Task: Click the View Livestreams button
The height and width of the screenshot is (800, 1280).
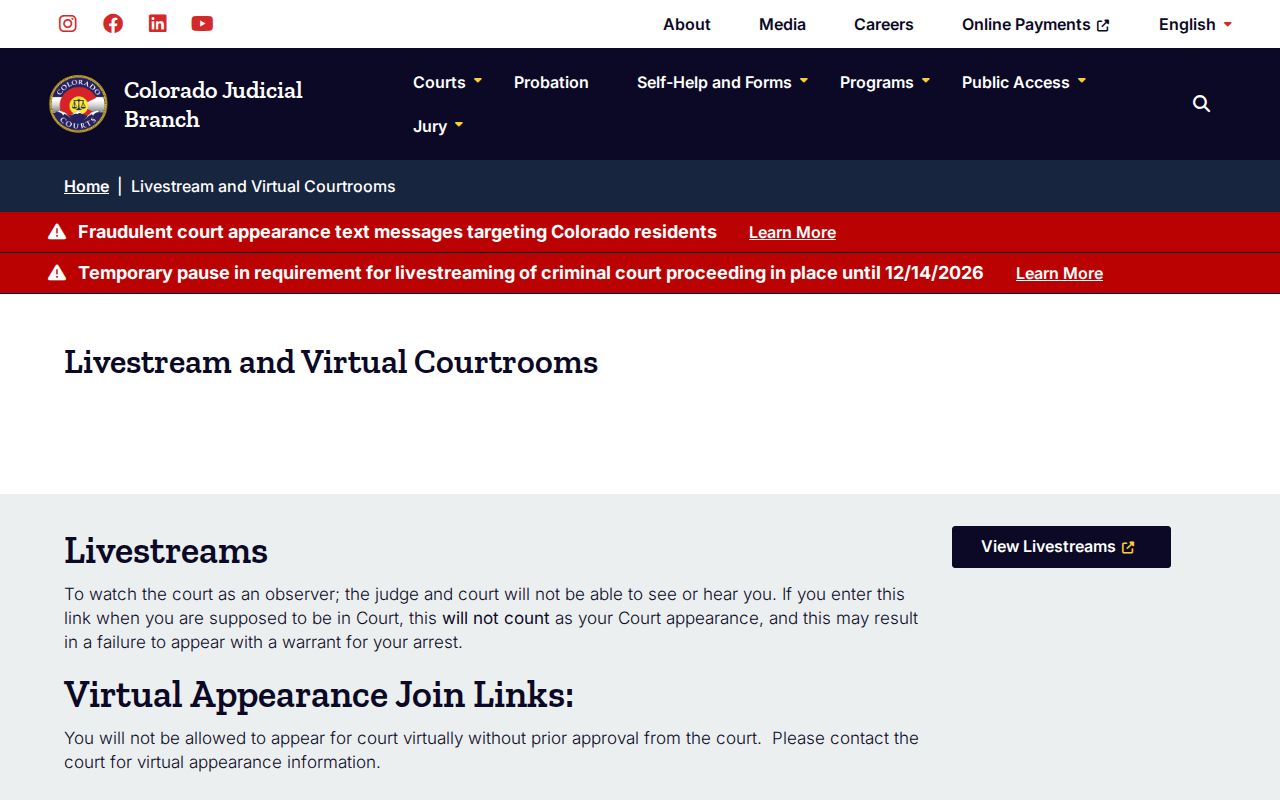Action: click(x=1061, y=547)
